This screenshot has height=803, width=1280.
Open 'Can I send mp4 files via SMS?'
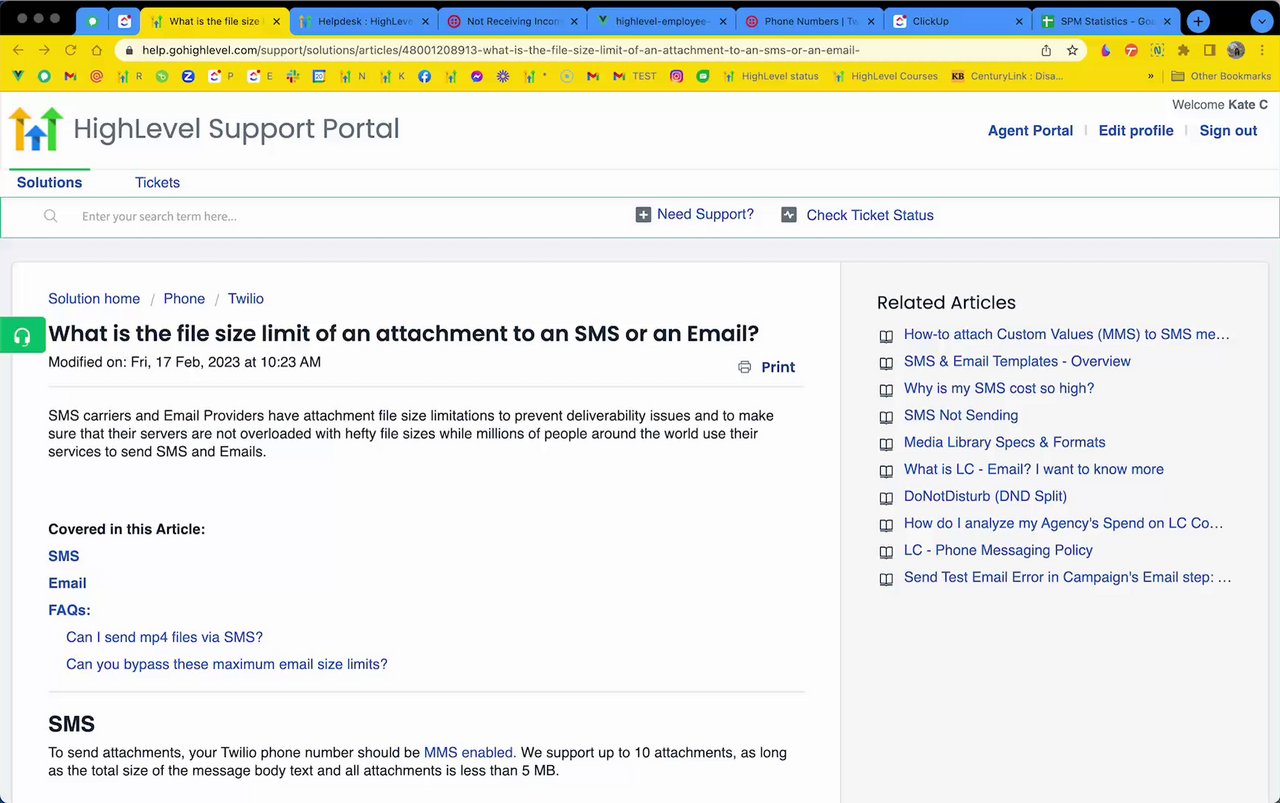[x=164, y=637]
